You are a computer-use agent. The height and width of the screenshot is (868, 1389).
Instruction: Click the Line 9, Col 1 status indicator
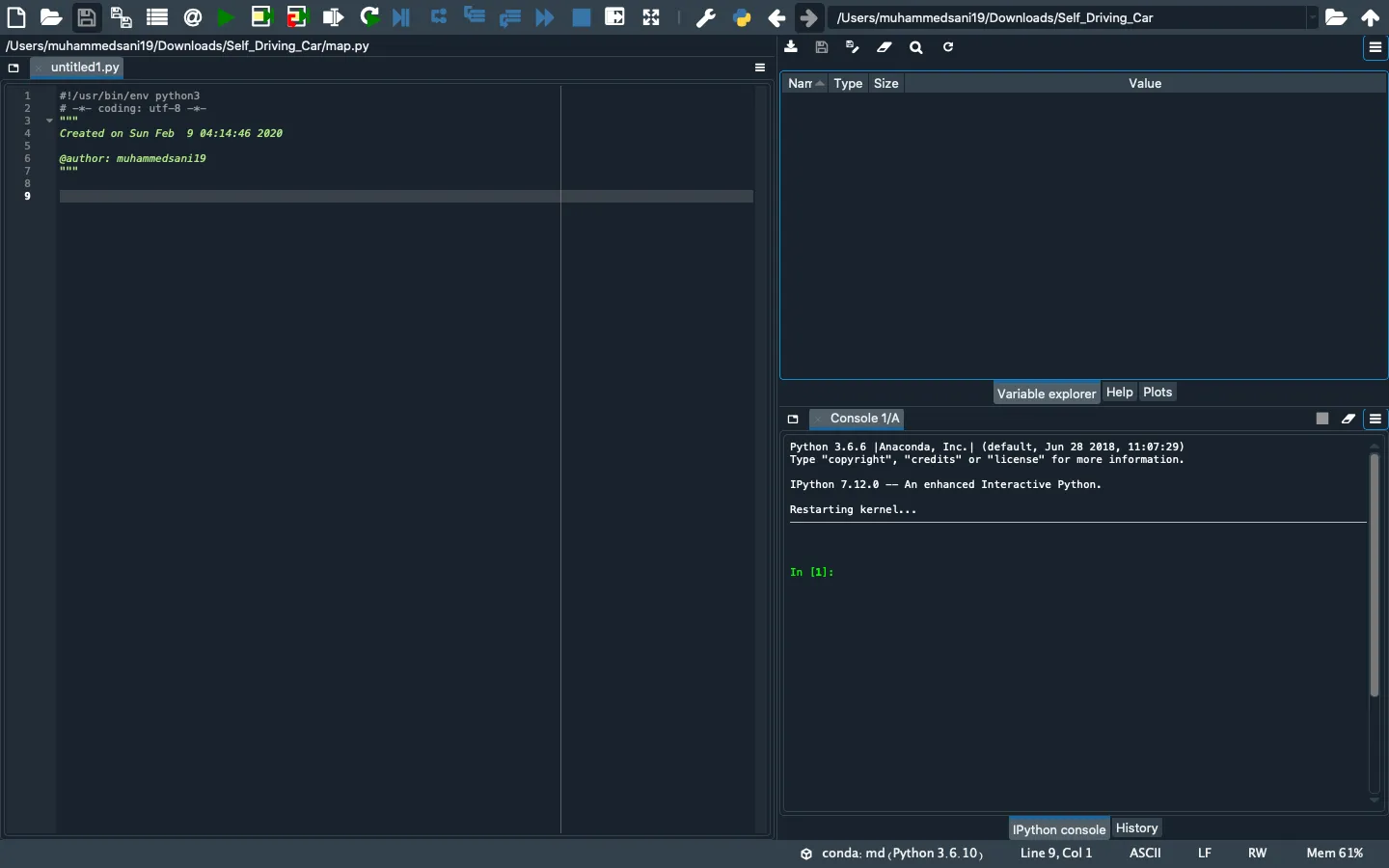pyautogui.click(x=1056, y=854)
